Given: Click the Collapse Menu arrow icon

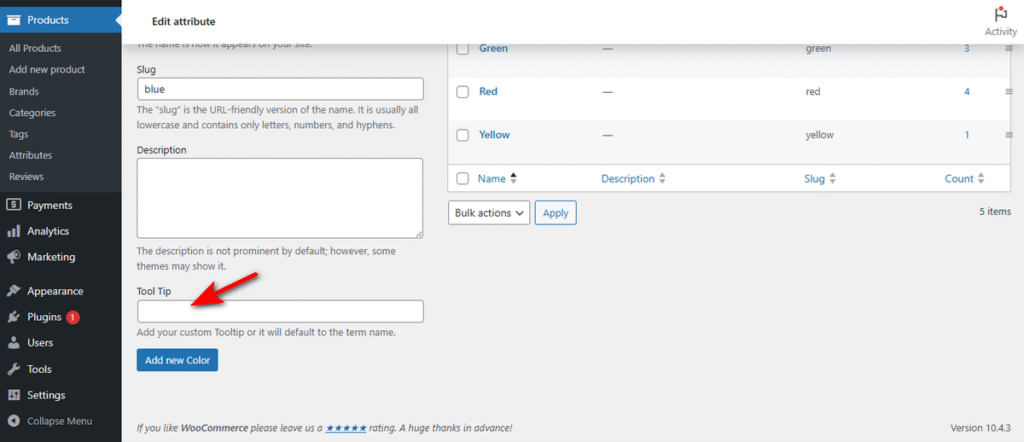Looking at the screenshot, I should pos(13,421).
